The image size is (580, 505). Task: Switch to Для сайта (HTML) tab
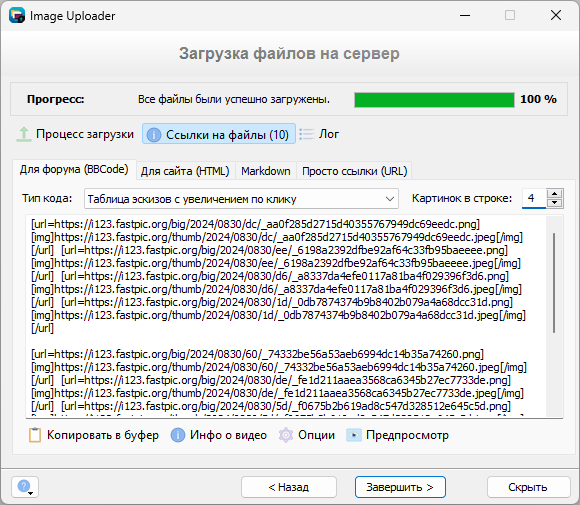point(185,171)
